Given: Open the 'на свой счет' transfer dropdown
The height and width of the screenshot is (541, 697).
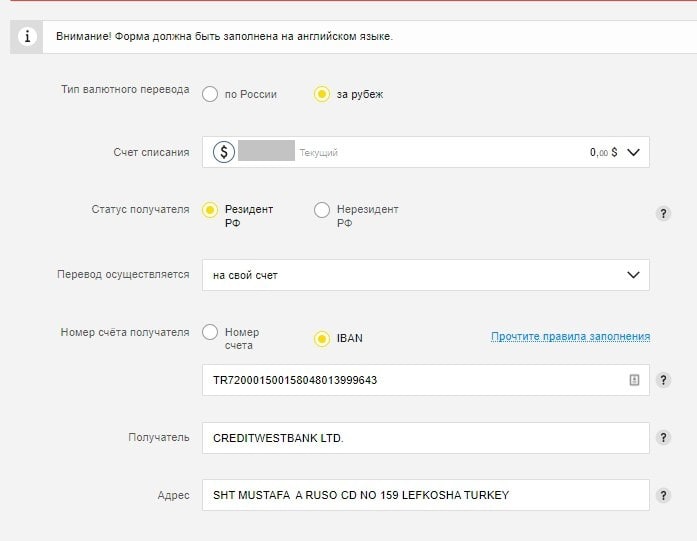Looking at the screenshot, I should pos(425,275).
